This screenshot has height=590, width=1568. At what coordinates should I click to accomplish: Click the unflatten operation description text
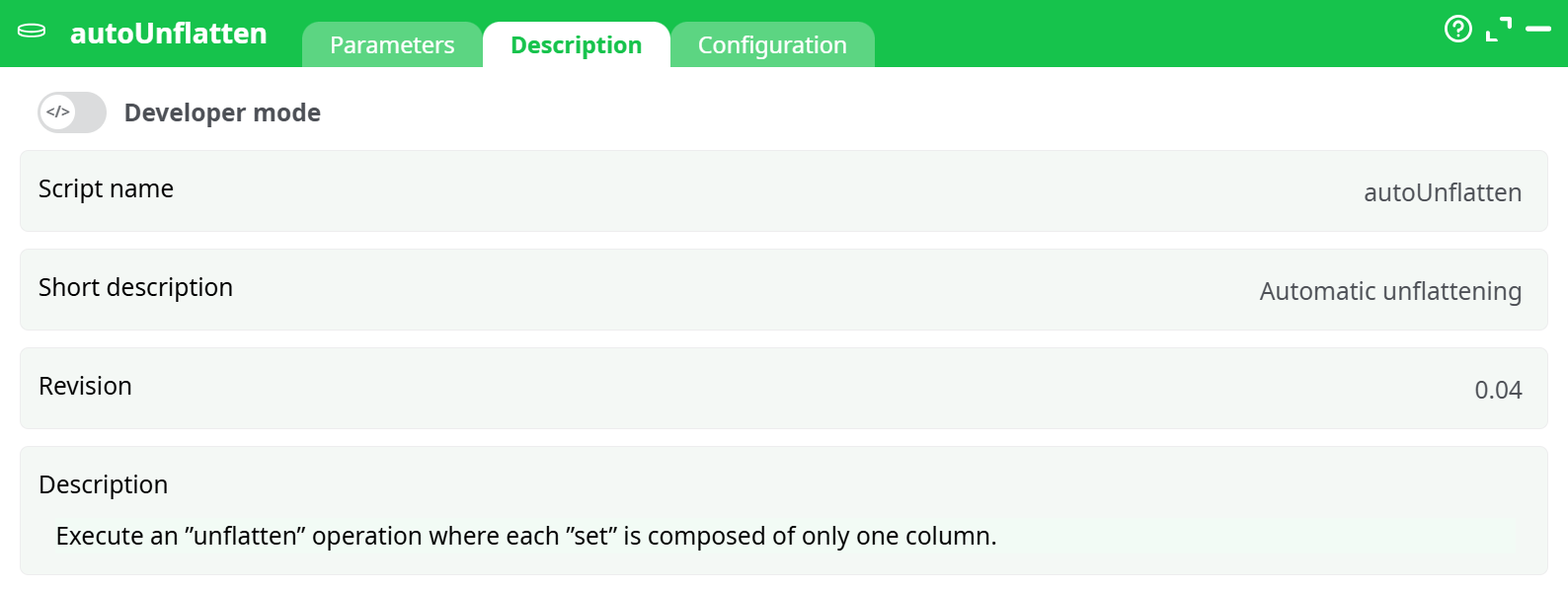point(526,536)
